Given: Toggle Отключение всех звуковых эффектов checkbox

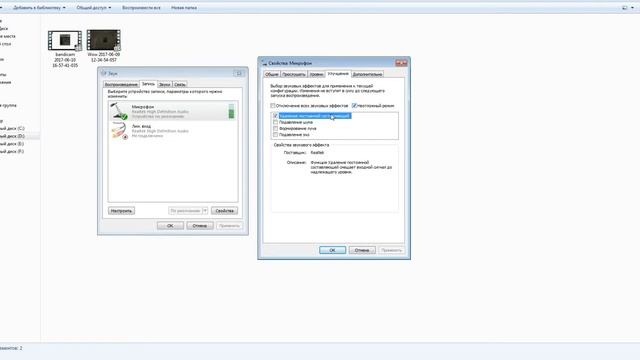Looking at the screenshot, I should [273, 106].
